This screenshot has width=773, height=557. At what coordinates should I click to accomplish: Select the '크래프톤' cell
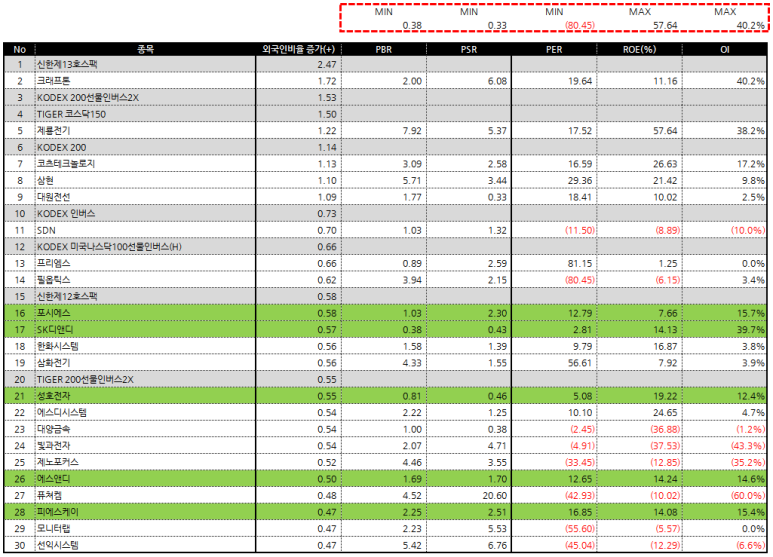click(145, 81)
